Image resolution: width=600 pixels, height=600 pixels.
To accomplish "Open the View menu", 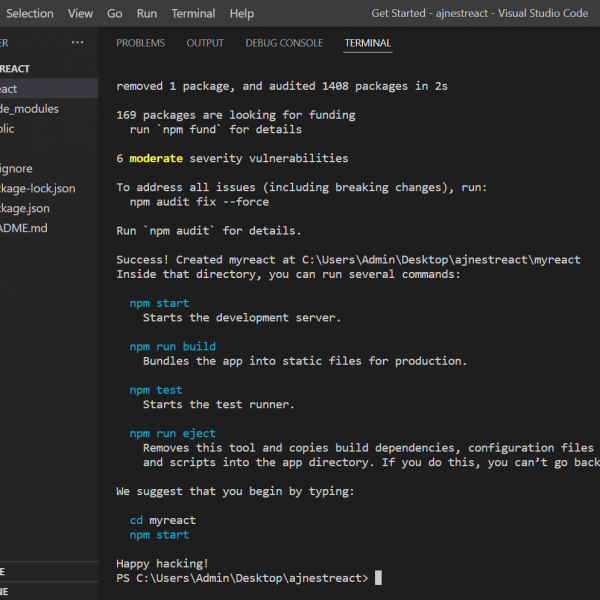I will tap(80, 14).
